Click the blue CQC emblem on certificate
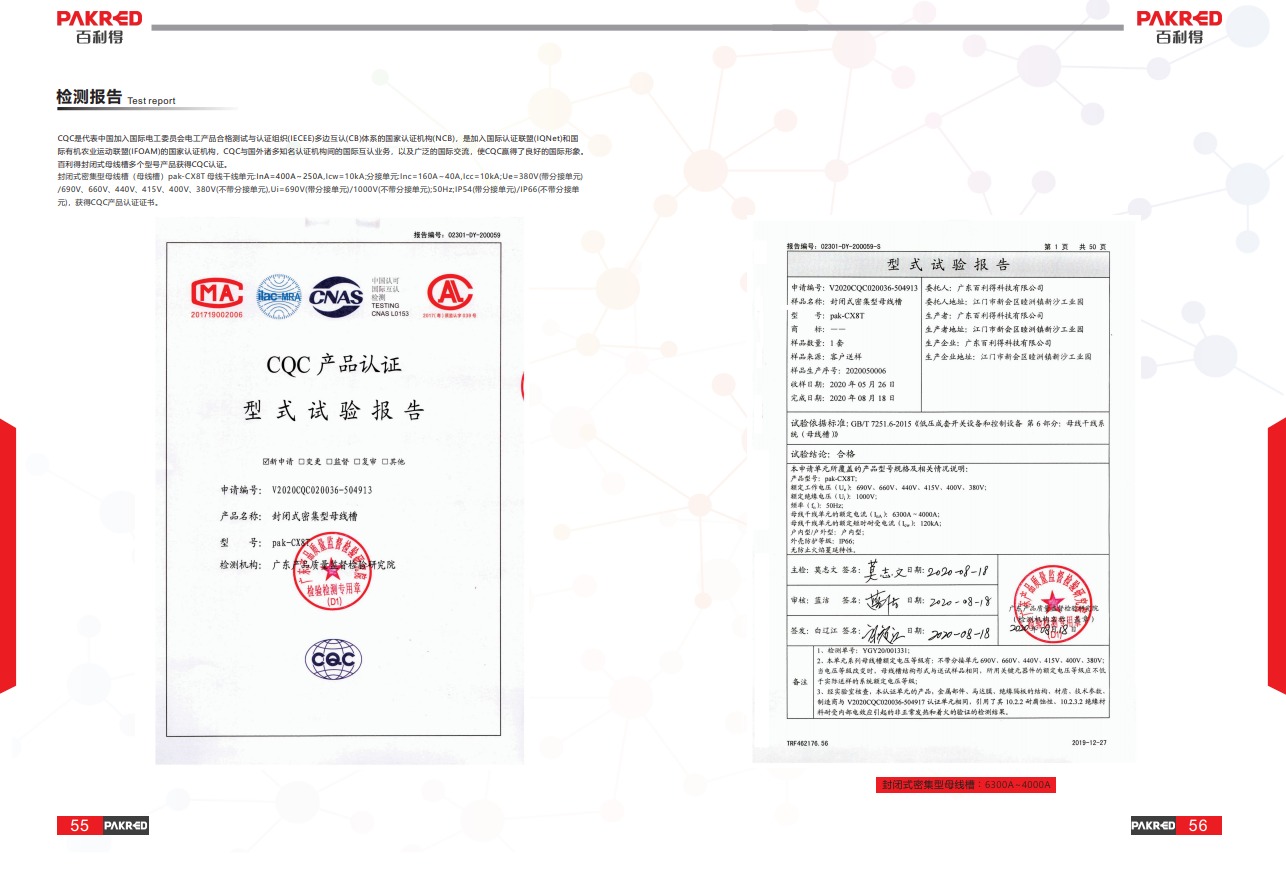 (333, 660)
